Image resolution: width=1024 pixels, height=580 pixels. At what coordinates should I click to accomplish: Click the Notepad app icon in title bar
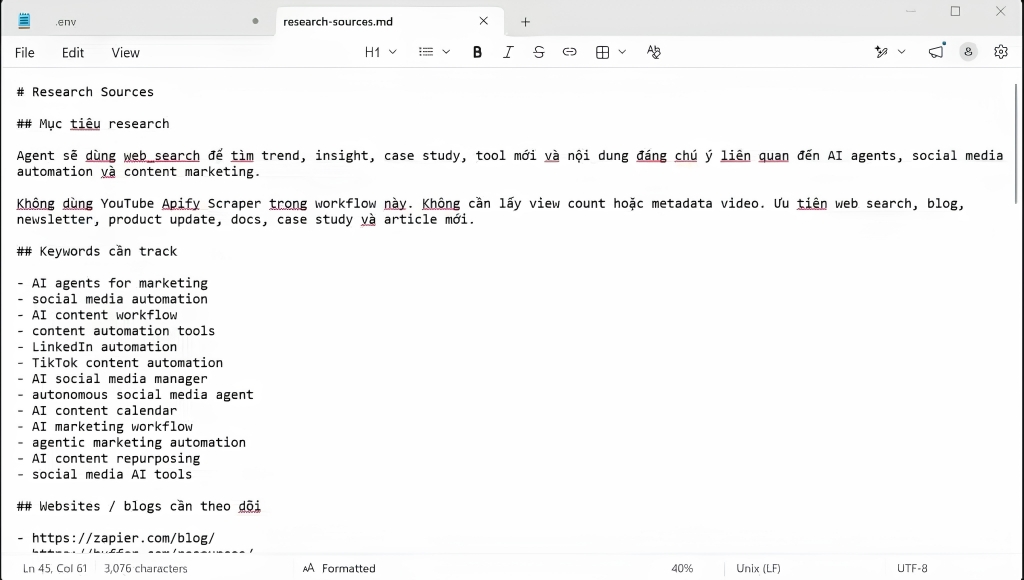point(24,21)
